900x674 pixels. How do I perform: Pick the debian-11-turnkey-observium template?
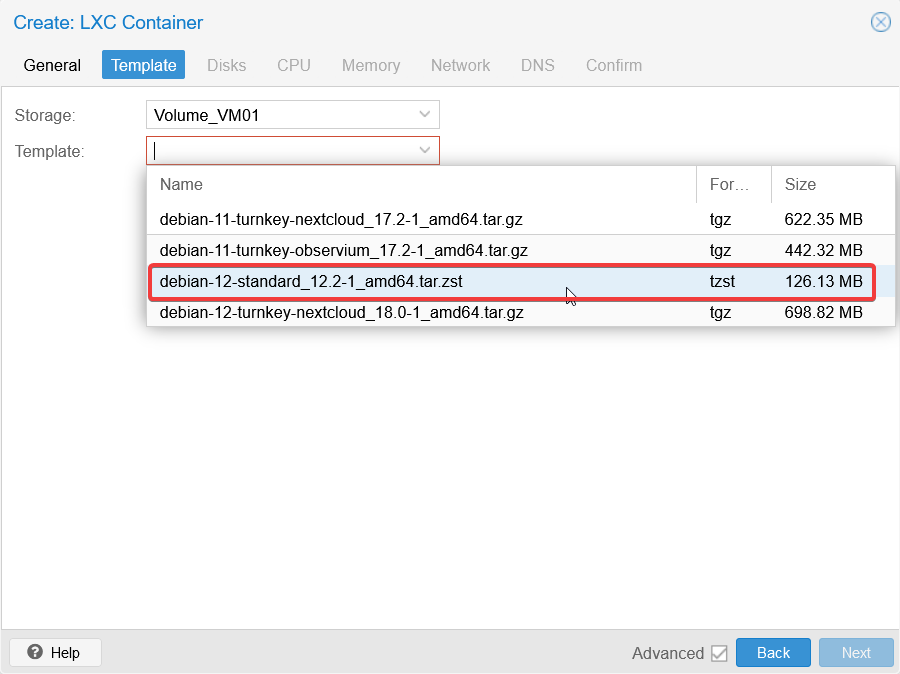[521, 250]
